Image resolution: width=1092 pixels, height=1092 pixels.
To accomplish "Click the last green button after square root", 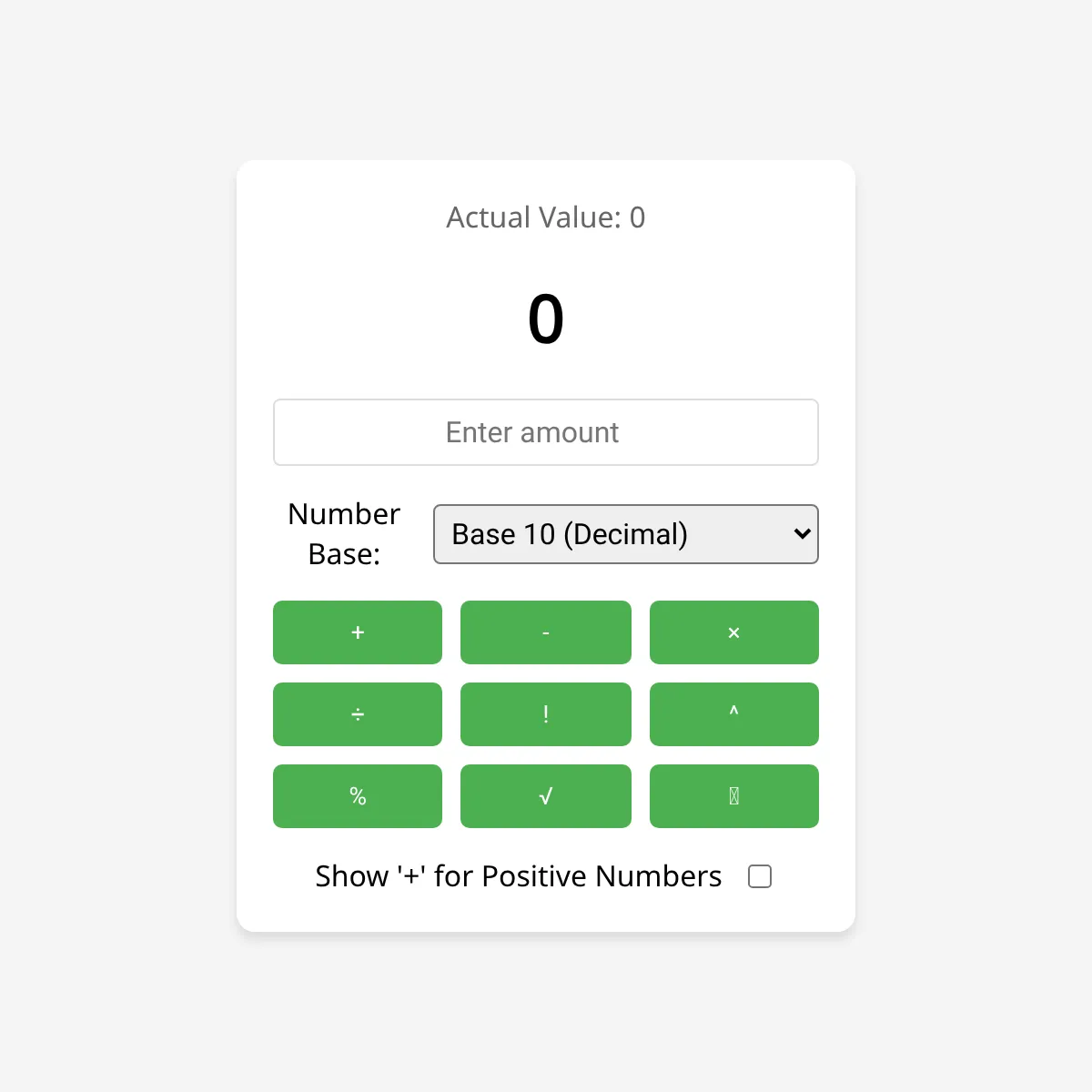I will (x=733, y=796).
